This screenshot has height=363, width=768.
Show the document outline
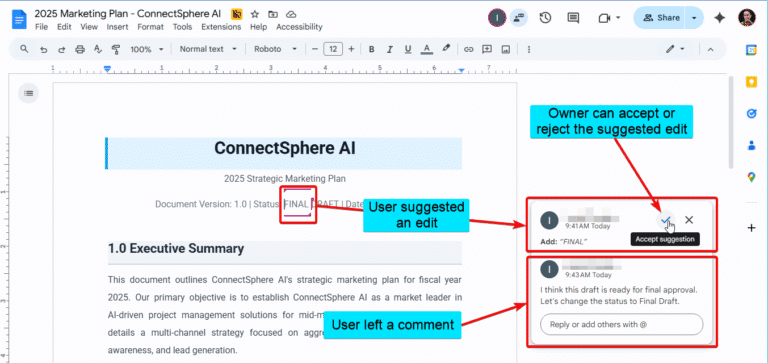tap(28, 93)
